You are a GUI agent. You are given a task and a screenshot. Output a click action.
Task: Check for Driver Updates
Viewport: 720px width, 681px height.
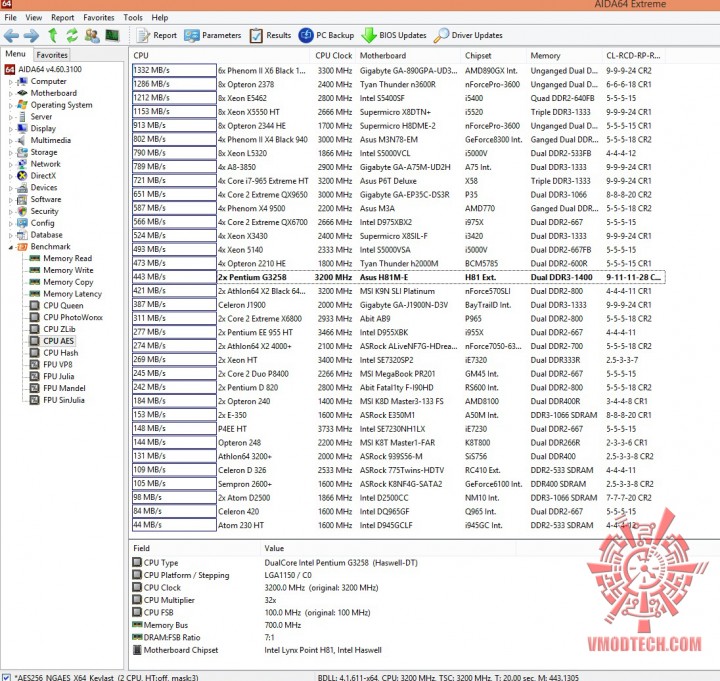coord(468,35)
